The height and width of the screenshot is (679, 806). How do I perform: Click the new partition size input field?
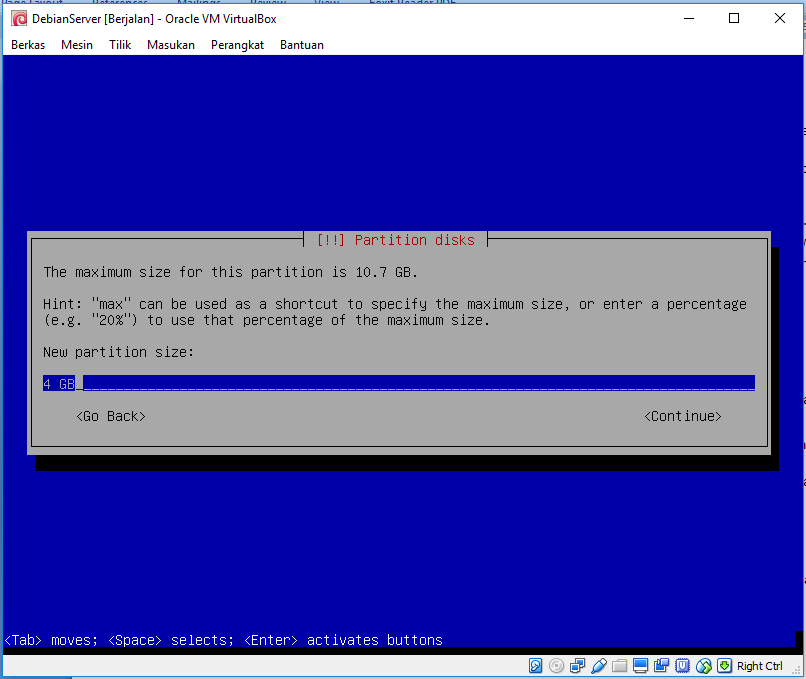[399, 383]
